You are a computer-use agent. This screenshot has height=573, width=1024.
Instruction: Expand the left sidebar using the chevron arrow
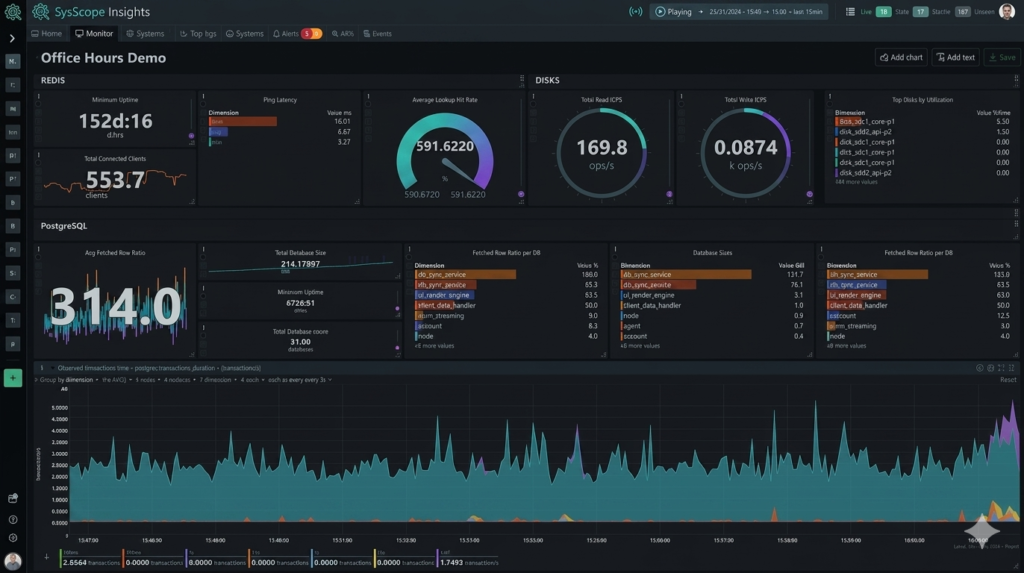pyautogui.click(x=12, y=39)
